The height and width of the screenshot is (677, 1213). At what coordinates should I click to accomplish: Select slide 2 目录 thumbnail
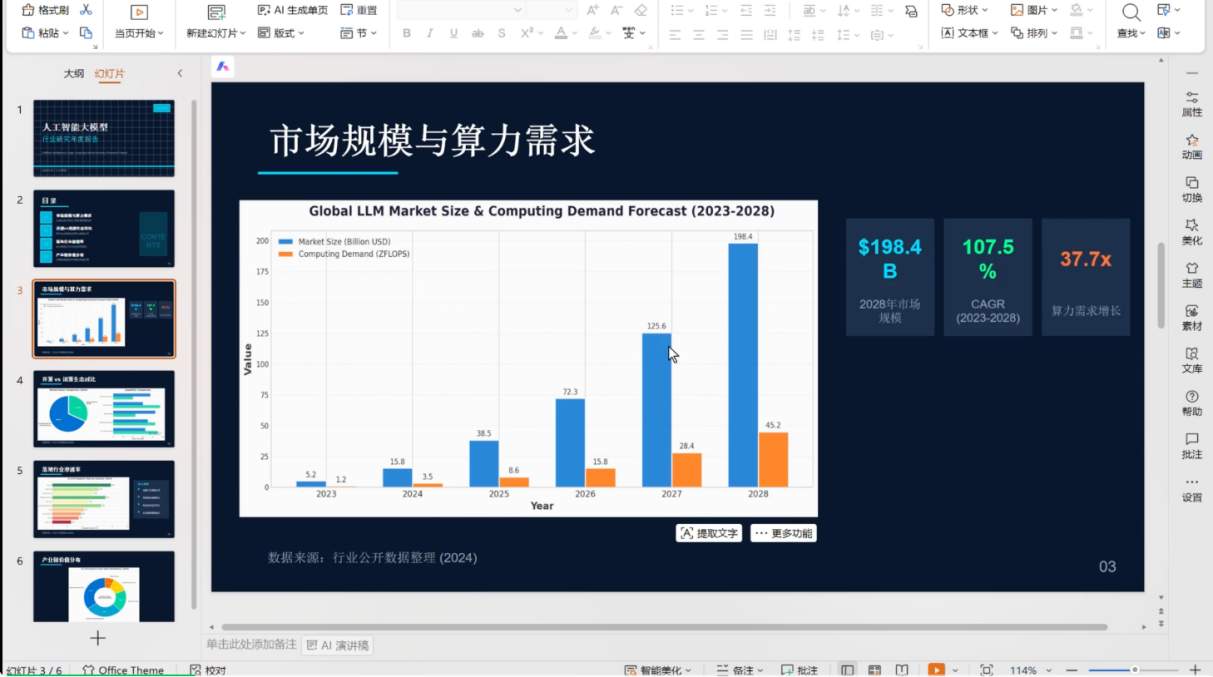pyautogui.click(x=104, y=228)
